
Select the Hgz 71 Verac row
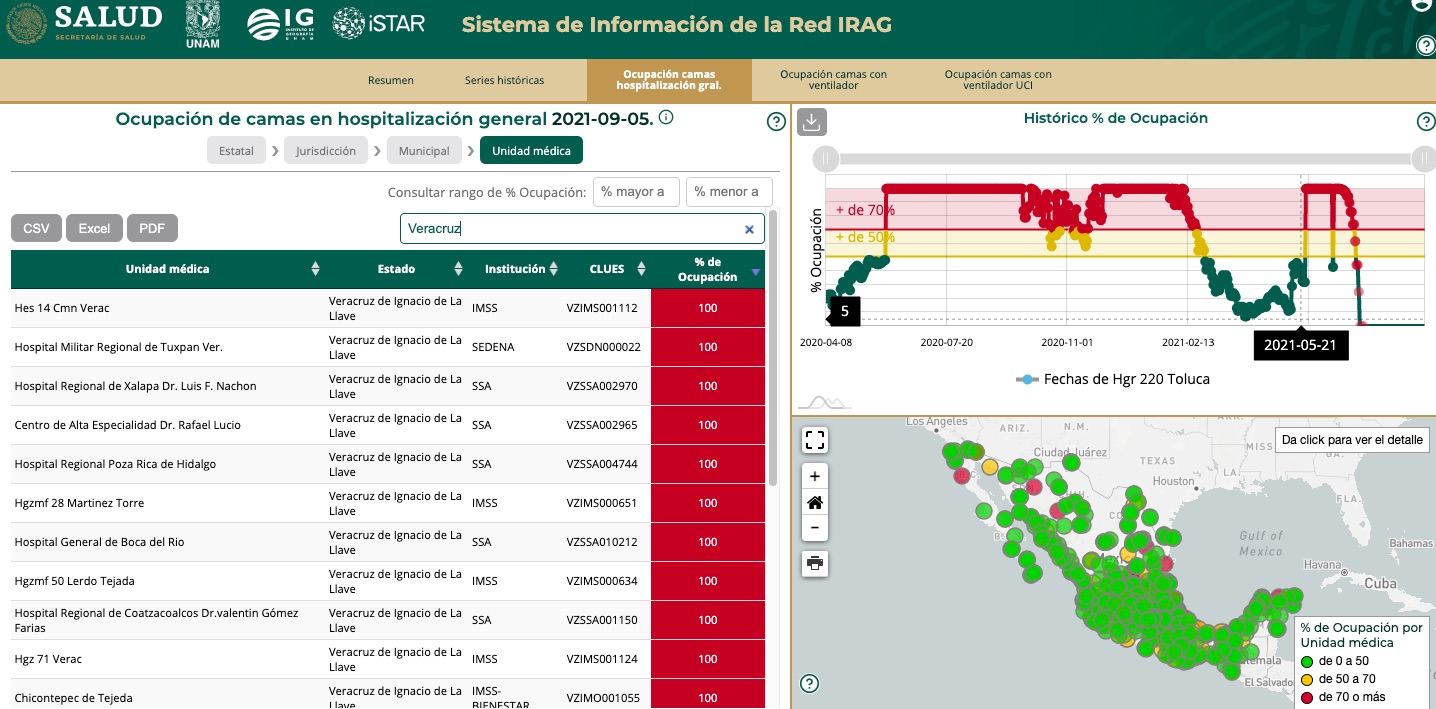point(388,659)
